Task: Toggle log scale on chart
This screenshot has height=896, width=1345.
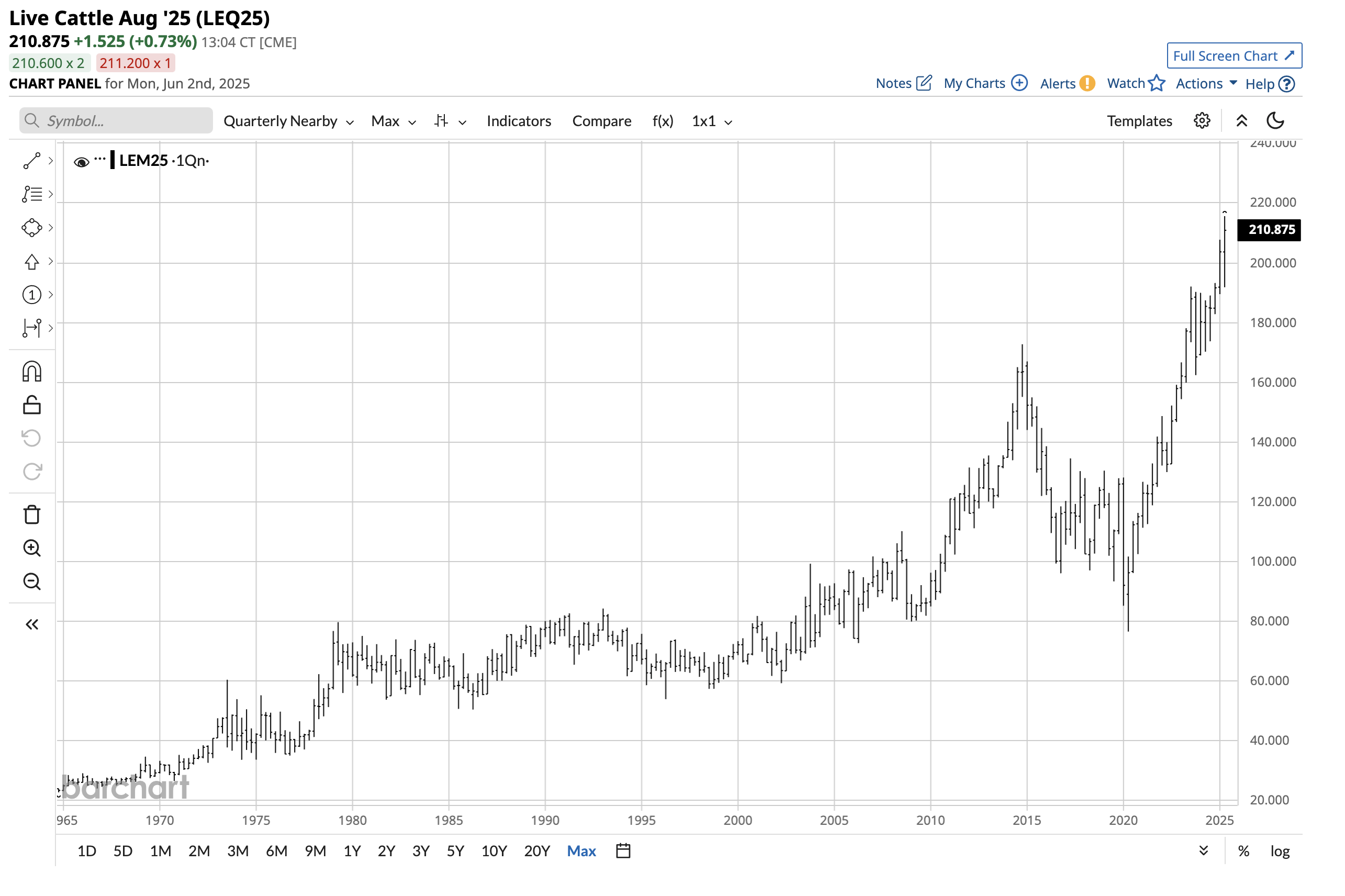Action: coord(1280,851)
